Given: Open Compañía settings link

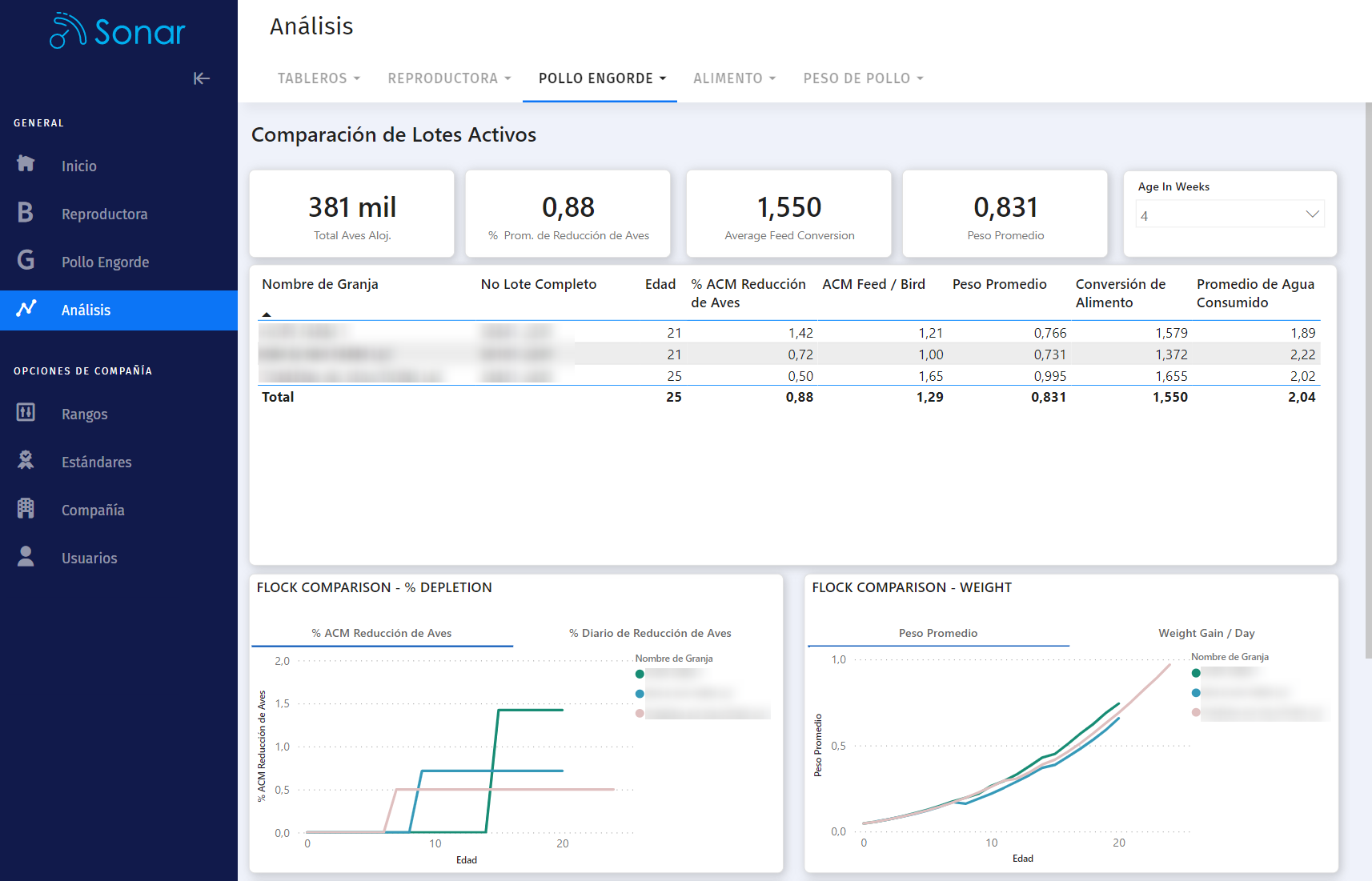Looking at the screenshot, I should [x=93, y=511].
